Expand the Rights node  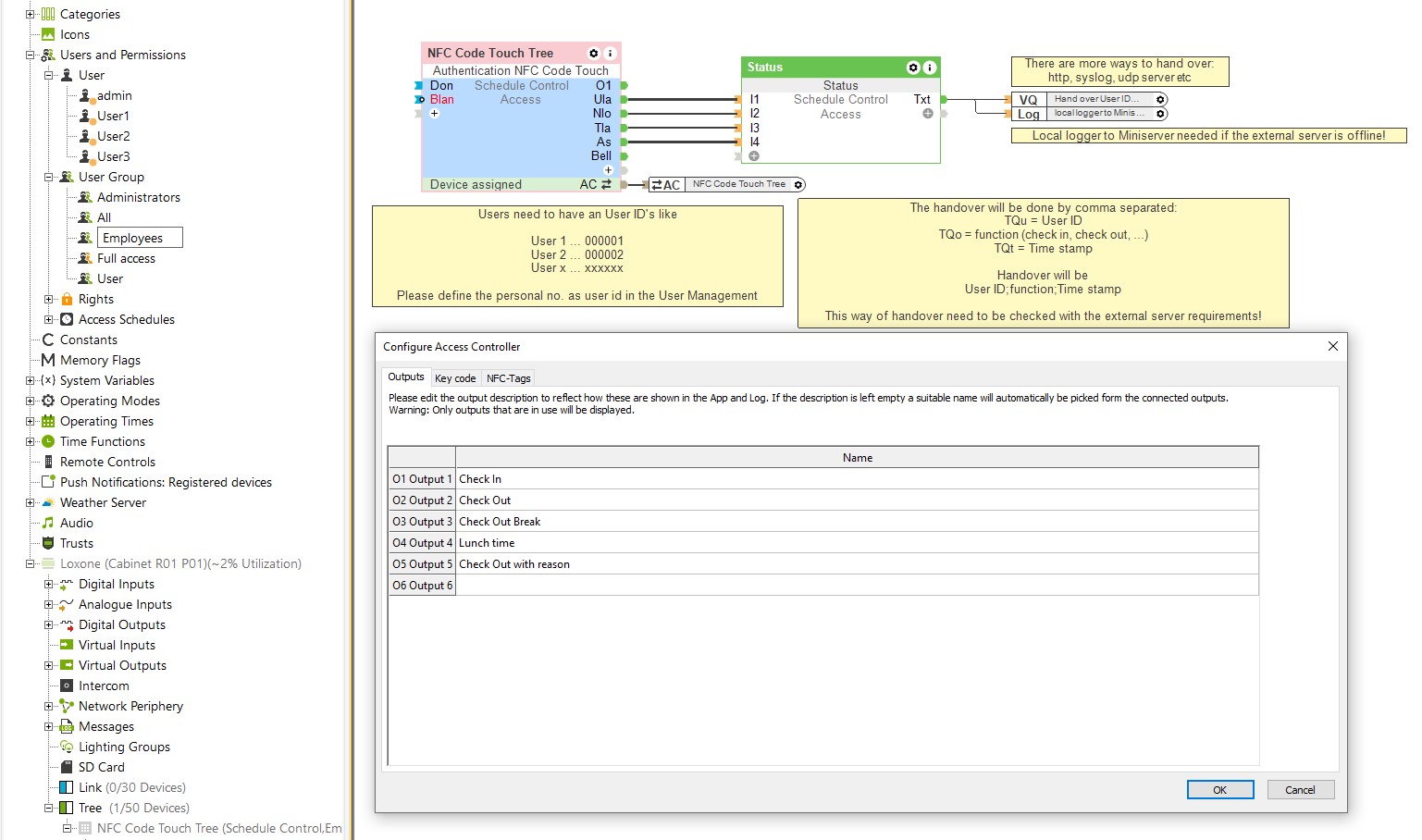[x=47, y=299]
